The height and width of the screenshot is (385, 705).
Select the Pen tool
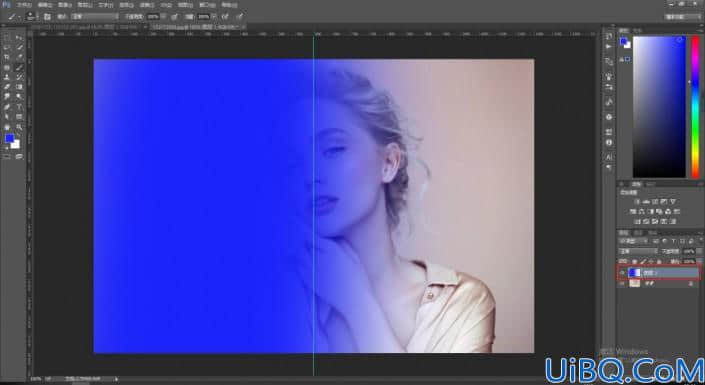[7, 107]
